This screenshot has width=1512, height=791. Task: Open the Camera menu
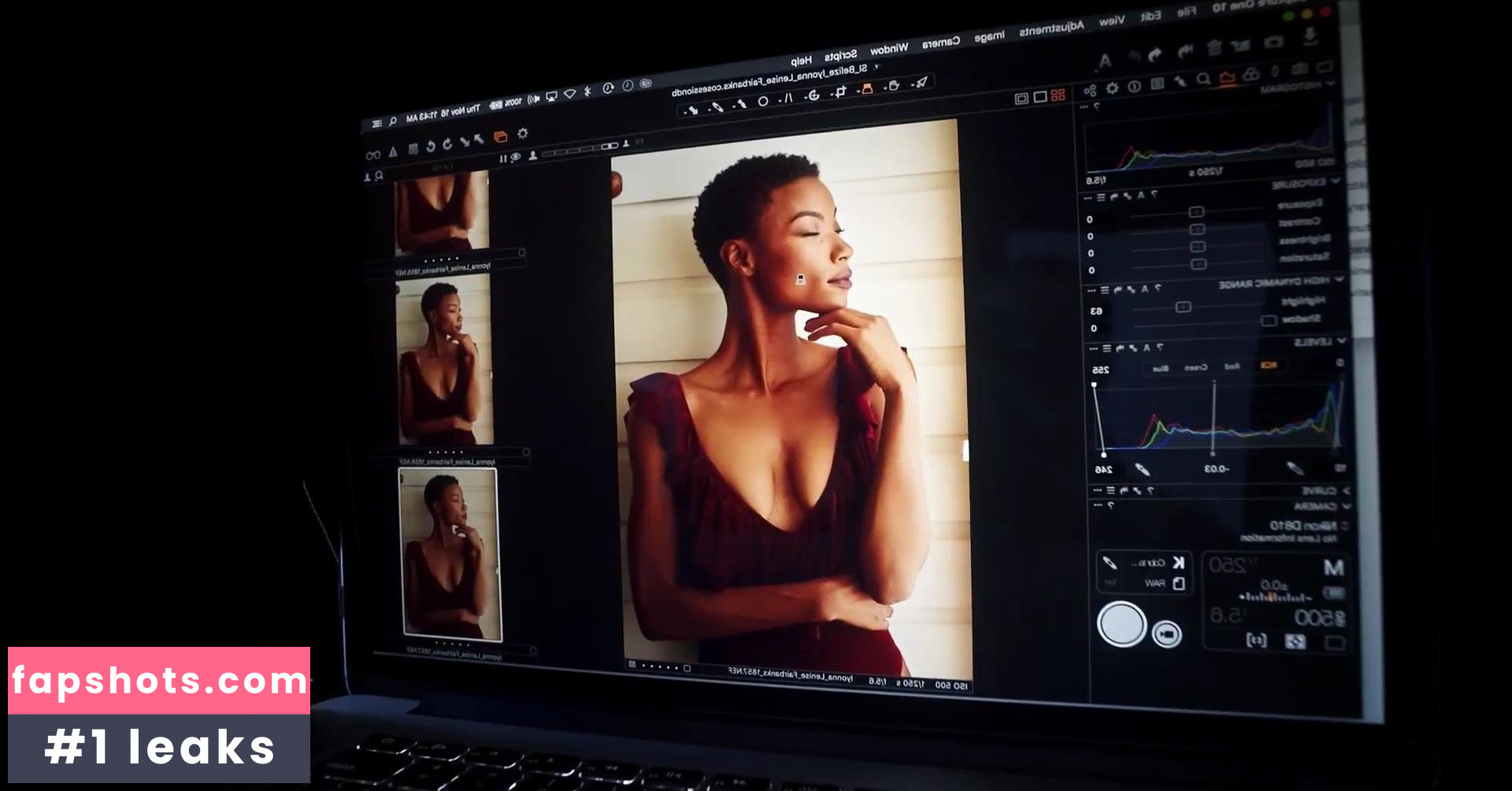coord(941,43)
